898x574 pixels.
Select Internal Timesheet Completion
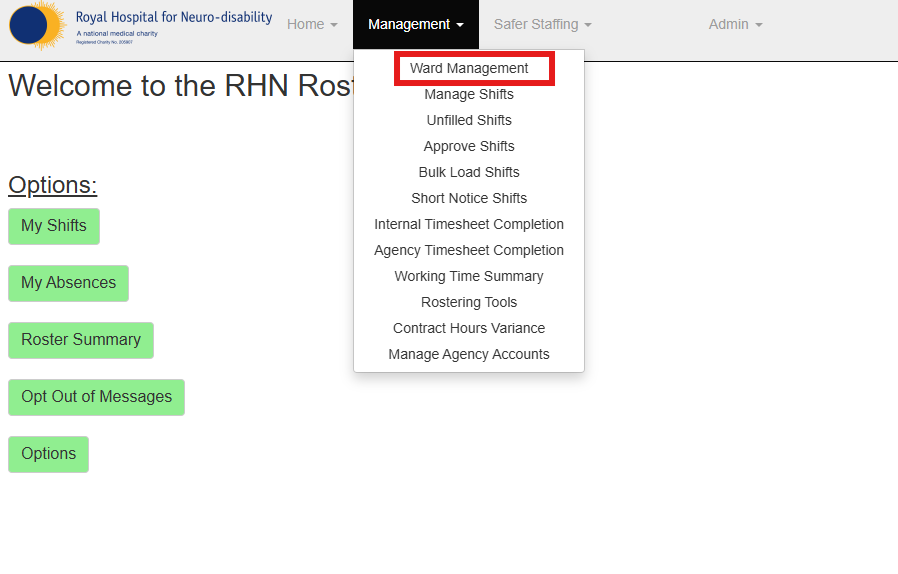(469, 224)
